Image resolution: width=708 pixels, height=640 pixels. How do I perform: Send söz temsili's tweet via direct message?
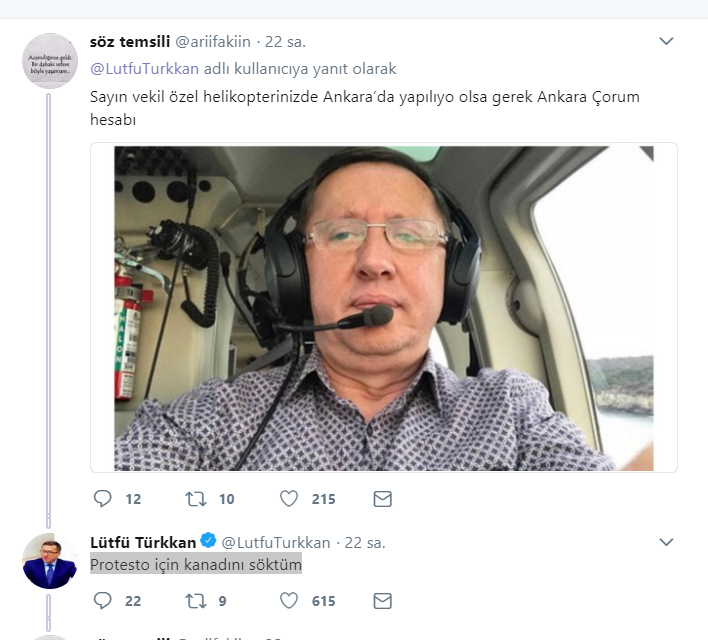382,498
